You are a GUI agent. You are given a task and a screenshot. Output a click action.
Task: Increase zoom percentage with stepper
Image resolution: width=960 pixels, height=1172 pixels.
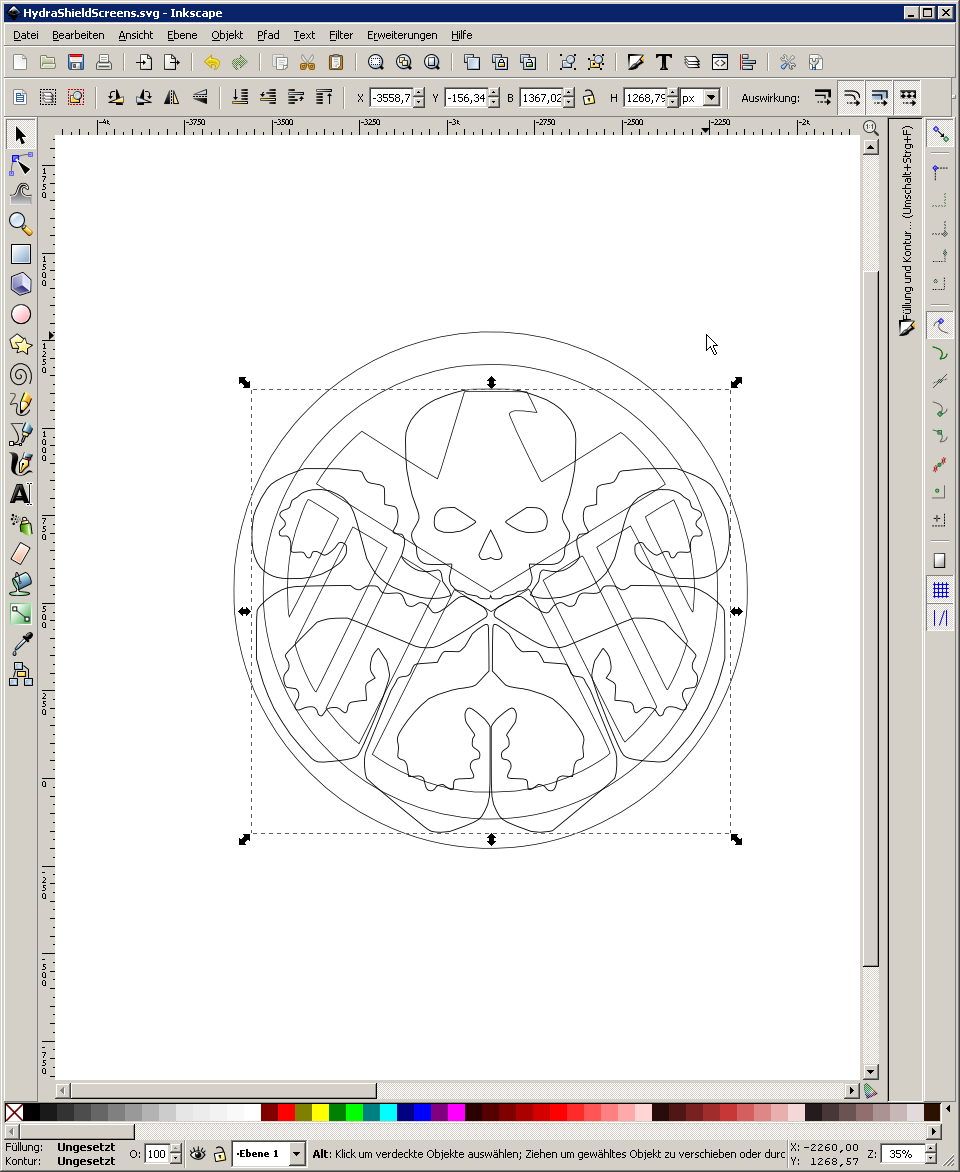point(932,1150)
